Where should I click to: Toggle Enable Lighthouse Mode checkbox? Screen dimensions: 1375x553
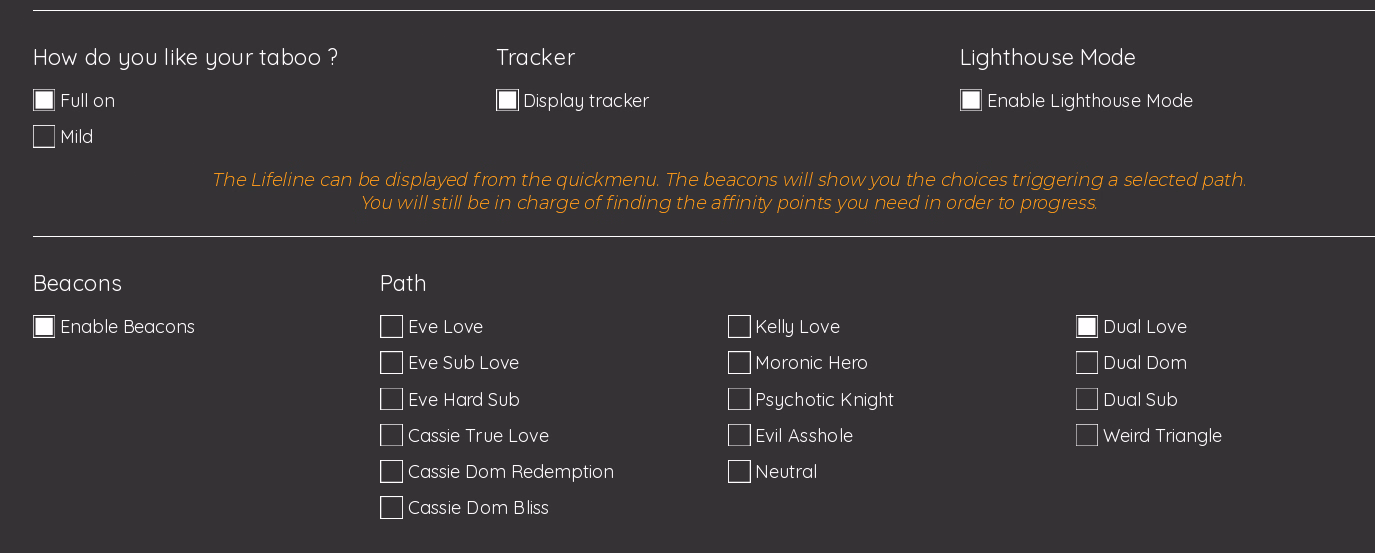point(971,100)
